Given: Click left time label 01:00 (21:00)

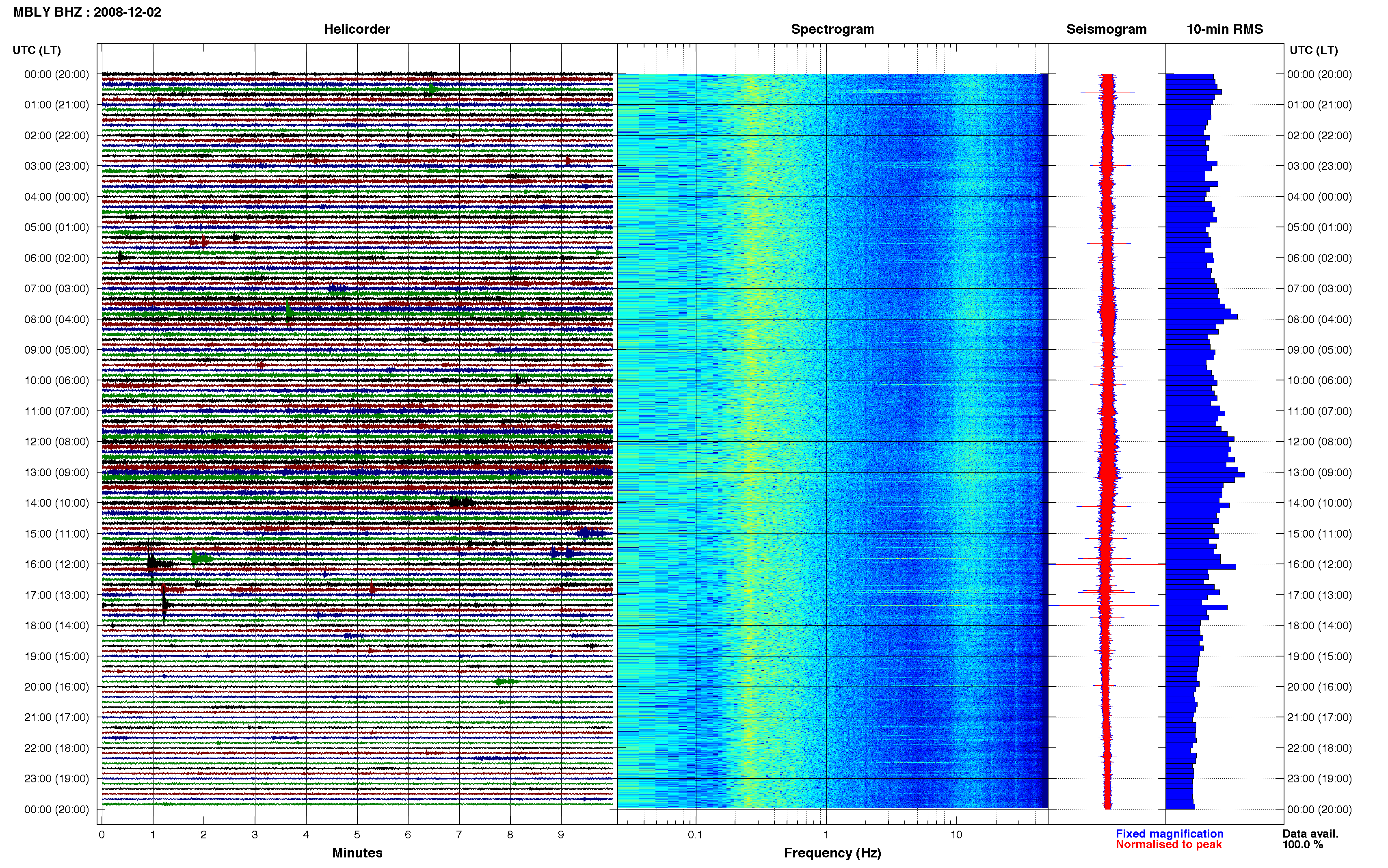Looking at the screenshot, I should click(56, 104).
